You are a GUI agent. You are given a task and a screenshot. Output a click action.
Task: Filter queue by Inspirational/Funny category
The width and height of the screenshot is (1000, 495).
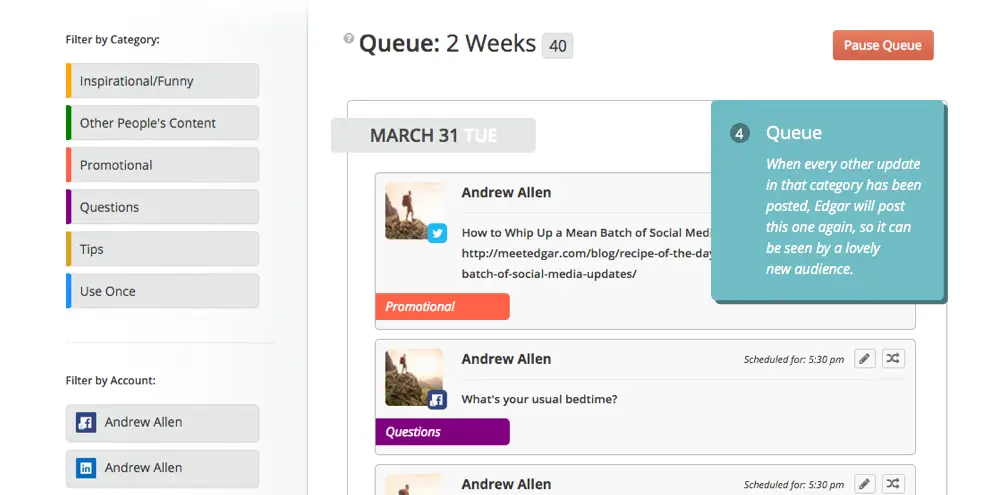point(163,81)
